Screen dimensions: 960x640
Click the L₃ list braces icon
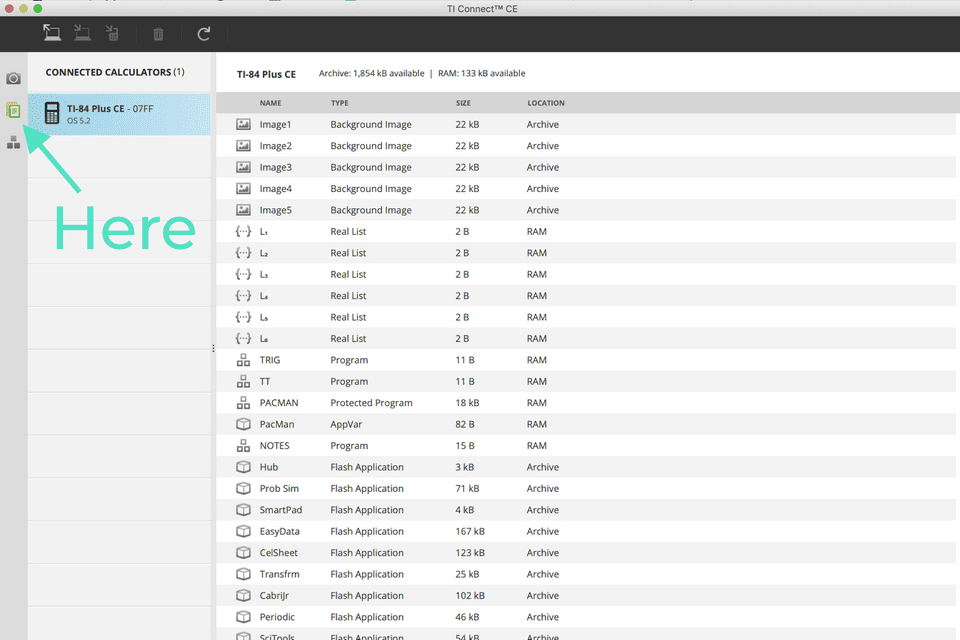pos(243,274)
